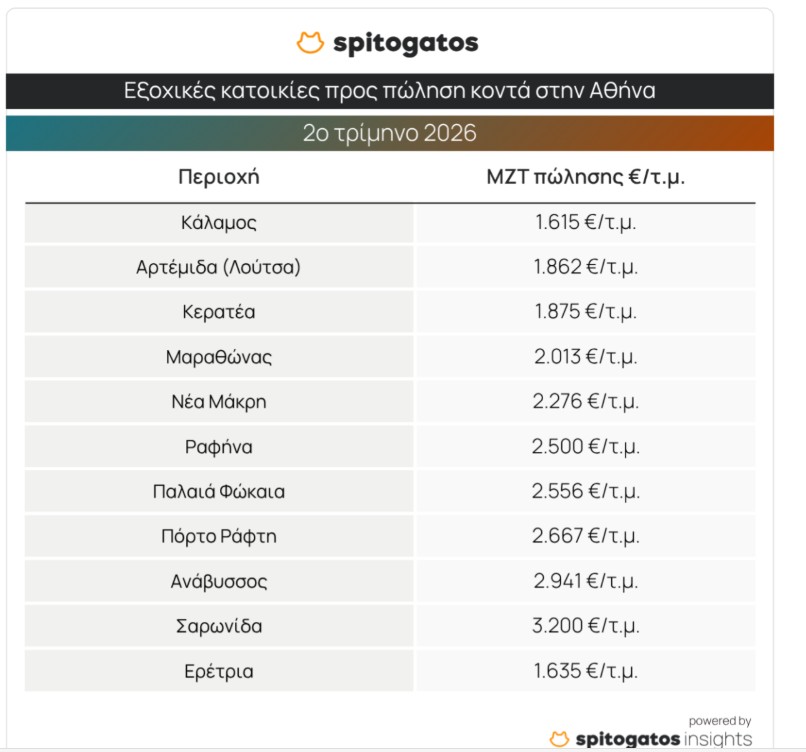This screenshot has height=752, width=806.
Task: Click the 2ο τρίμηνο 2026 gradient banner
Action: click(x=390, y=133)
